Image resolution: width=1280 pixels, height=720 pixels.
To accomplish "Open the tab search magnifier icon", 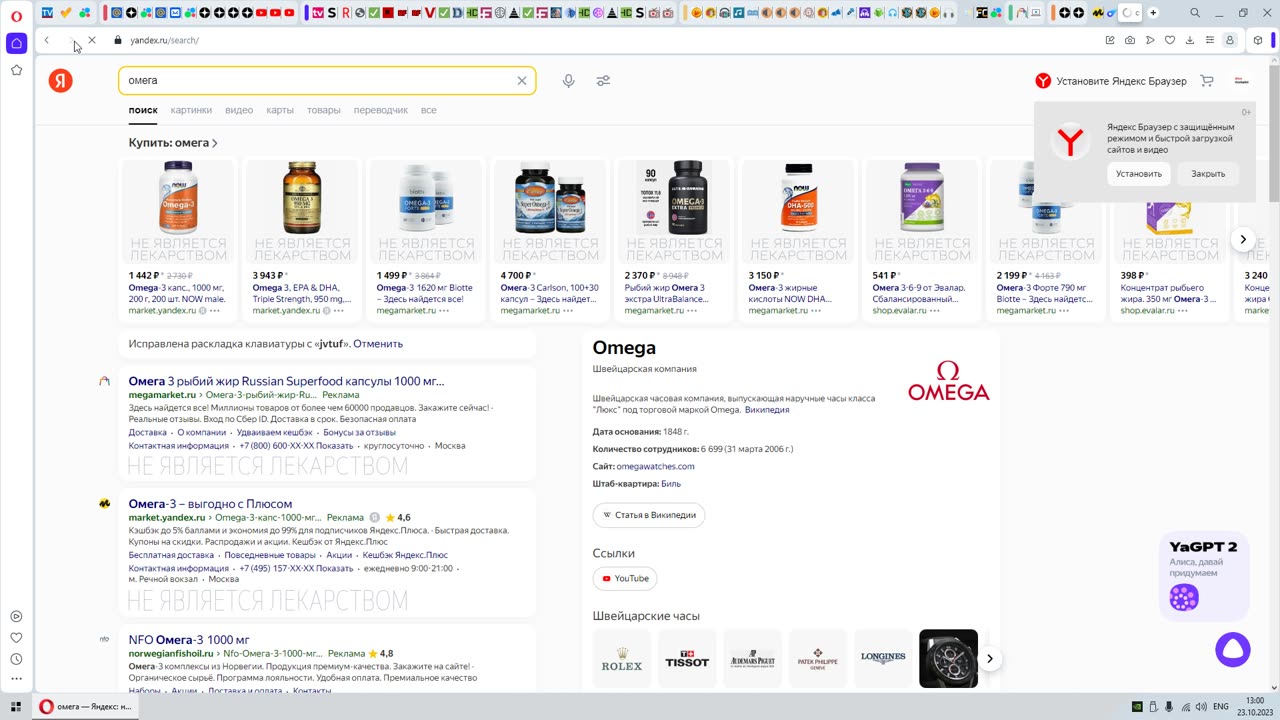I will coord(1195,13).
